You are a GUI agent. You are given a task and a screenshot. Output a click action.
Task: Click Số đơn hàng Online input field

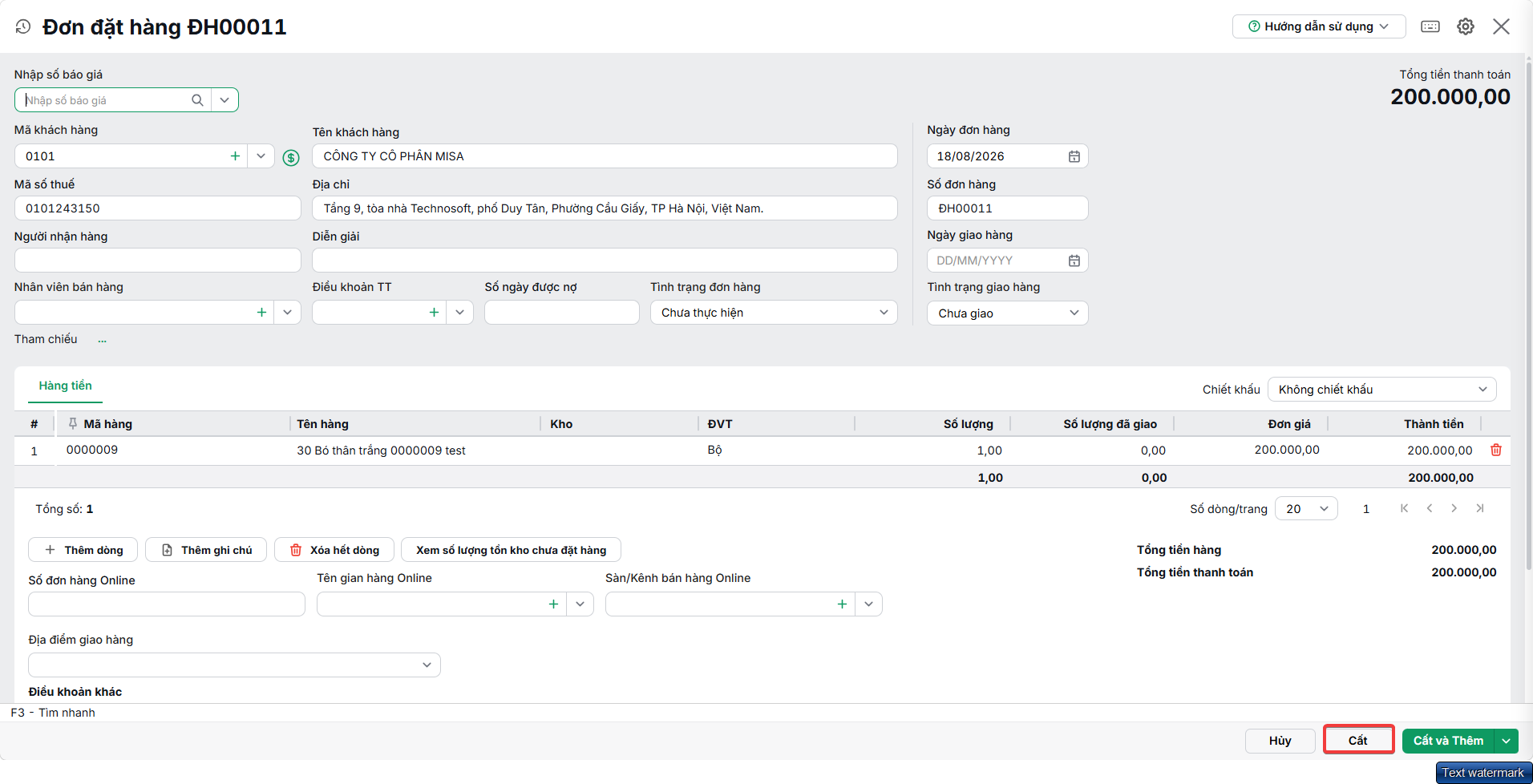click(x=167, y=604)
